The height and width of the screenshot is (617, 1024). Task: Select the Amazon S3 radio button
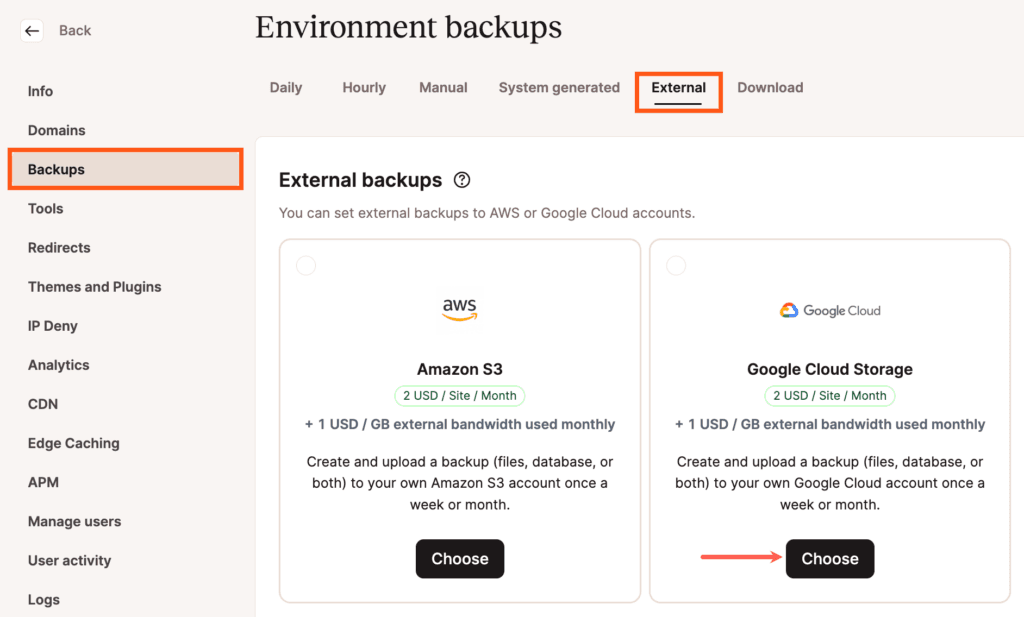point(306,265)
